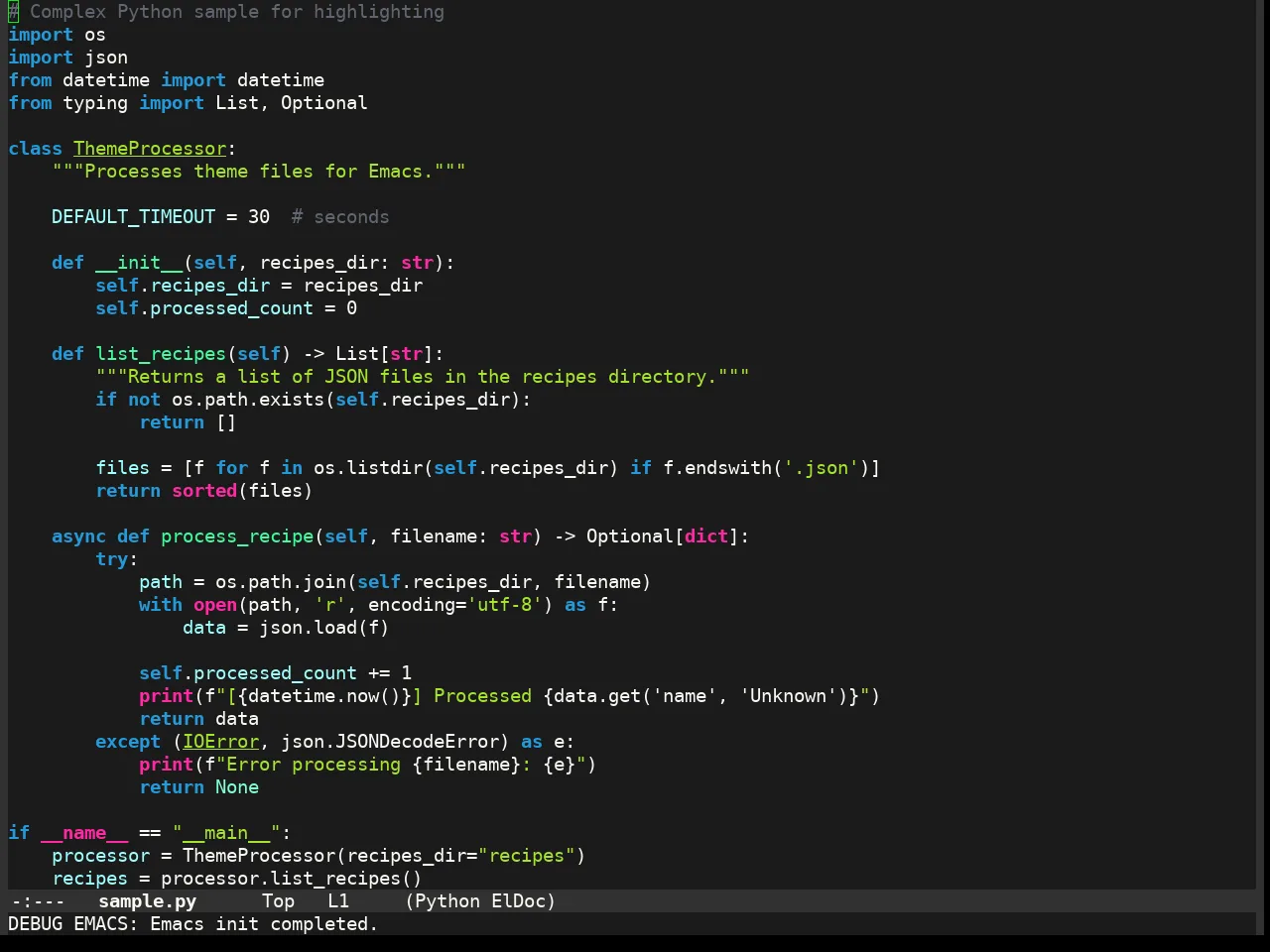The image size is (1270, 952).
Task: Click 'datetime' after 'from' on line four
Action: pos(106,80)
